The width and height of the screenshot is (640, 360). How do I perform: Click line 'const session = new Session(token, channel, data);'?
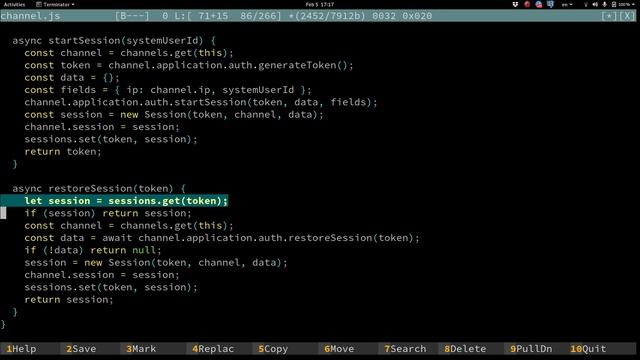(174, 114)
